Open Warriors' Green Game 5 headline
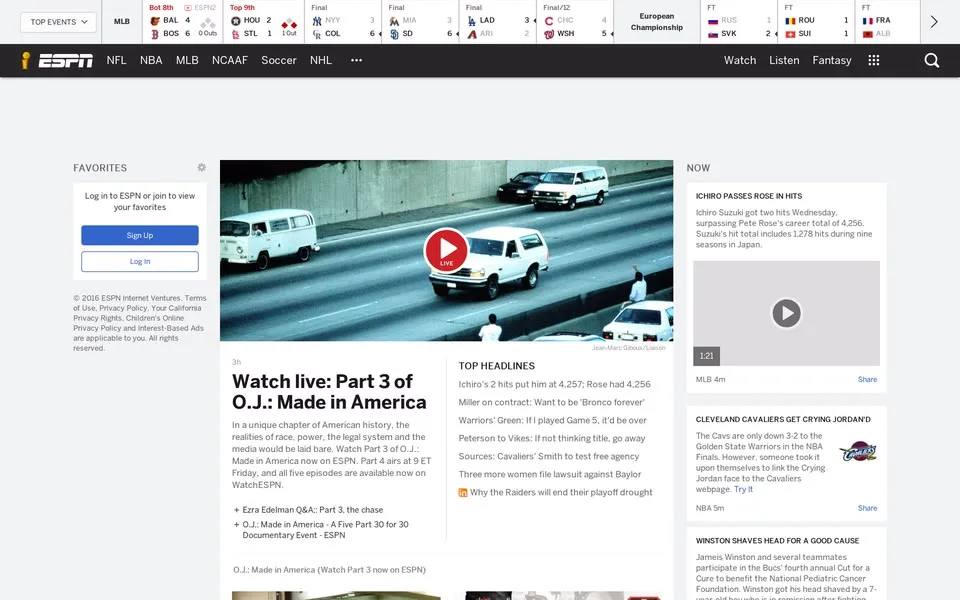Screen dimensions: 960x600 point(552,421)
